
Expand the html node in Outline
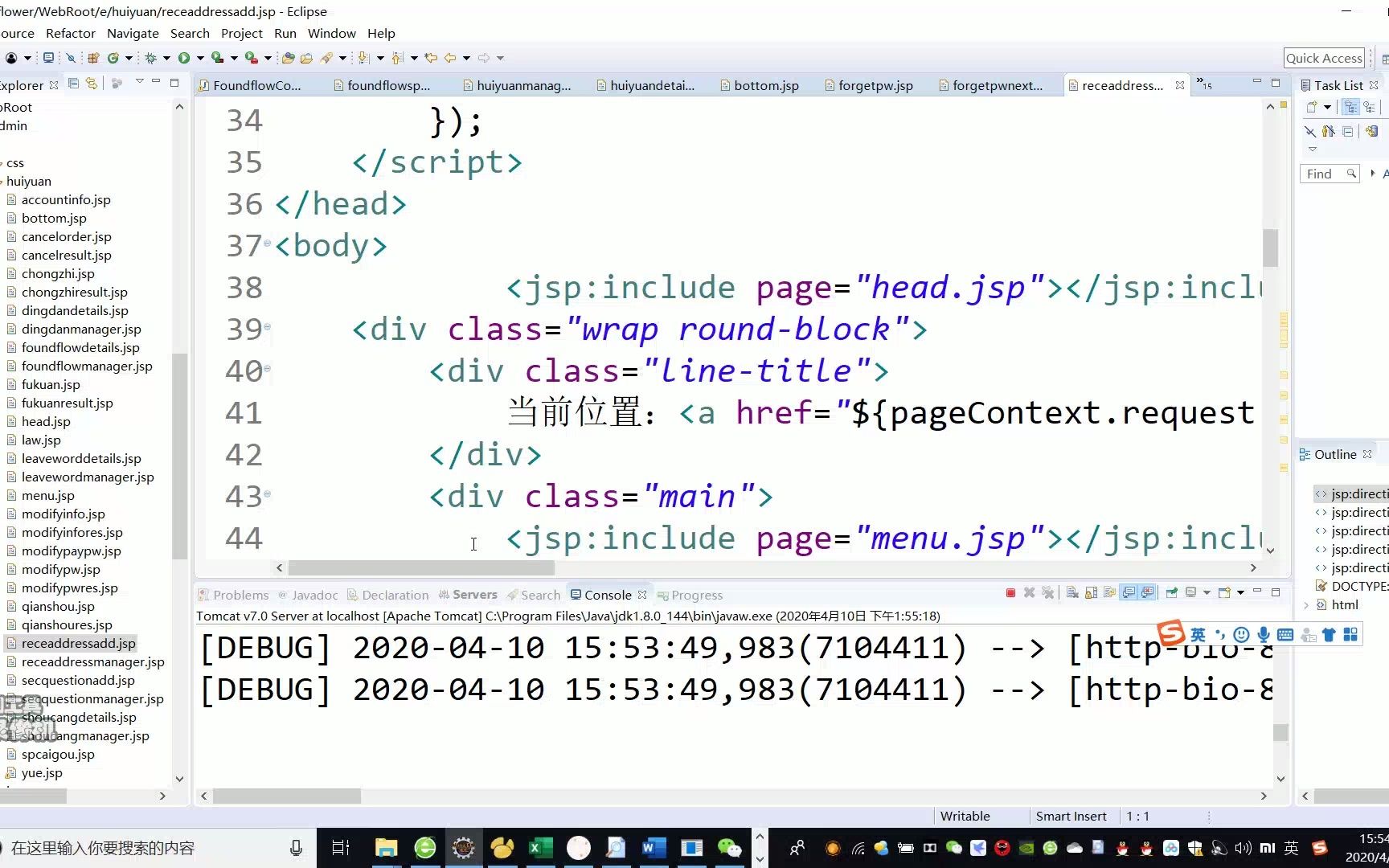pyautogui.click(x=1305, y=605)
